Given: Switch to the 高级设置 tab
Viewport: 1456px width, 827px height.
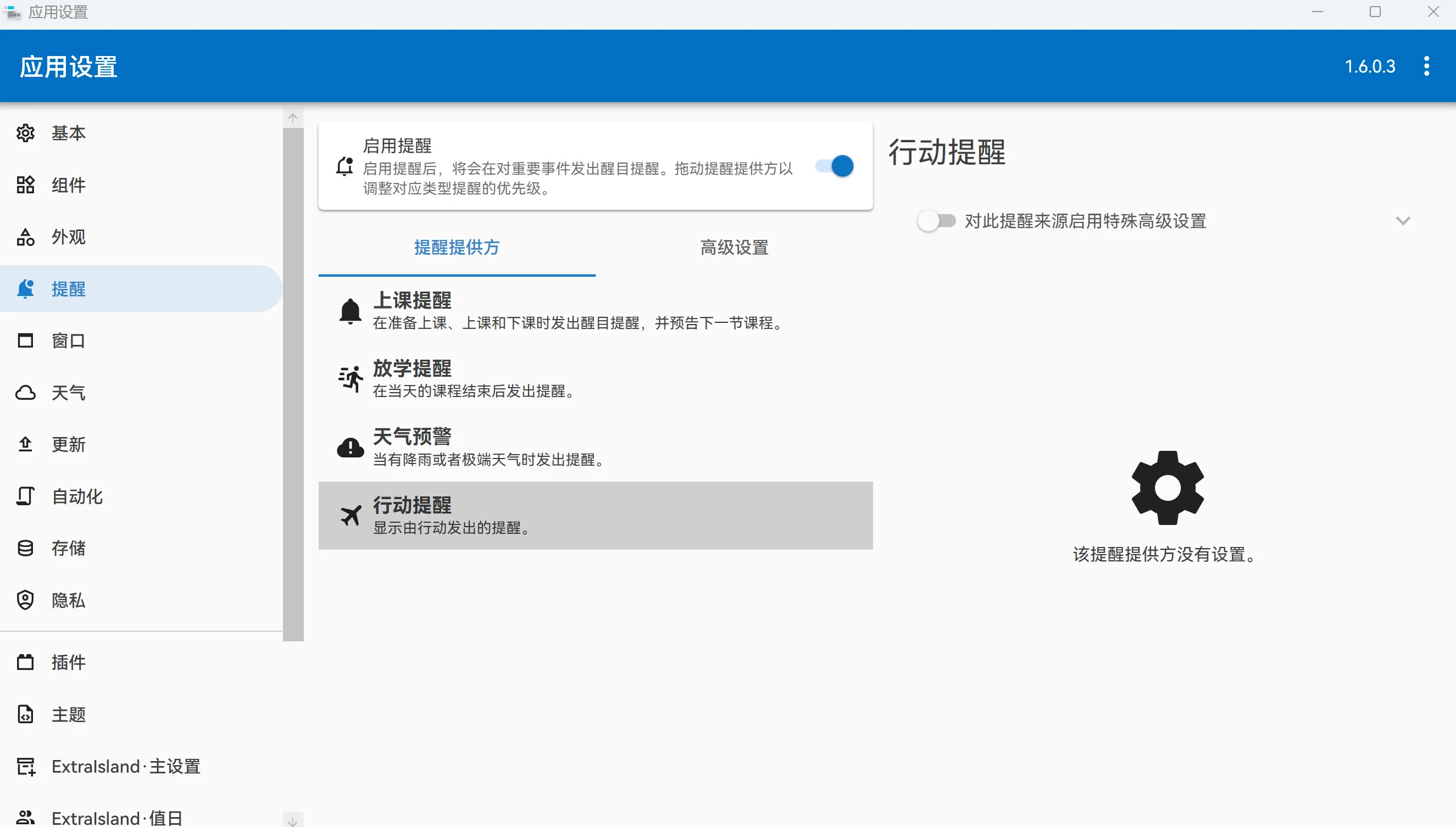Looking at the screenshot, I should coord(734,248).
